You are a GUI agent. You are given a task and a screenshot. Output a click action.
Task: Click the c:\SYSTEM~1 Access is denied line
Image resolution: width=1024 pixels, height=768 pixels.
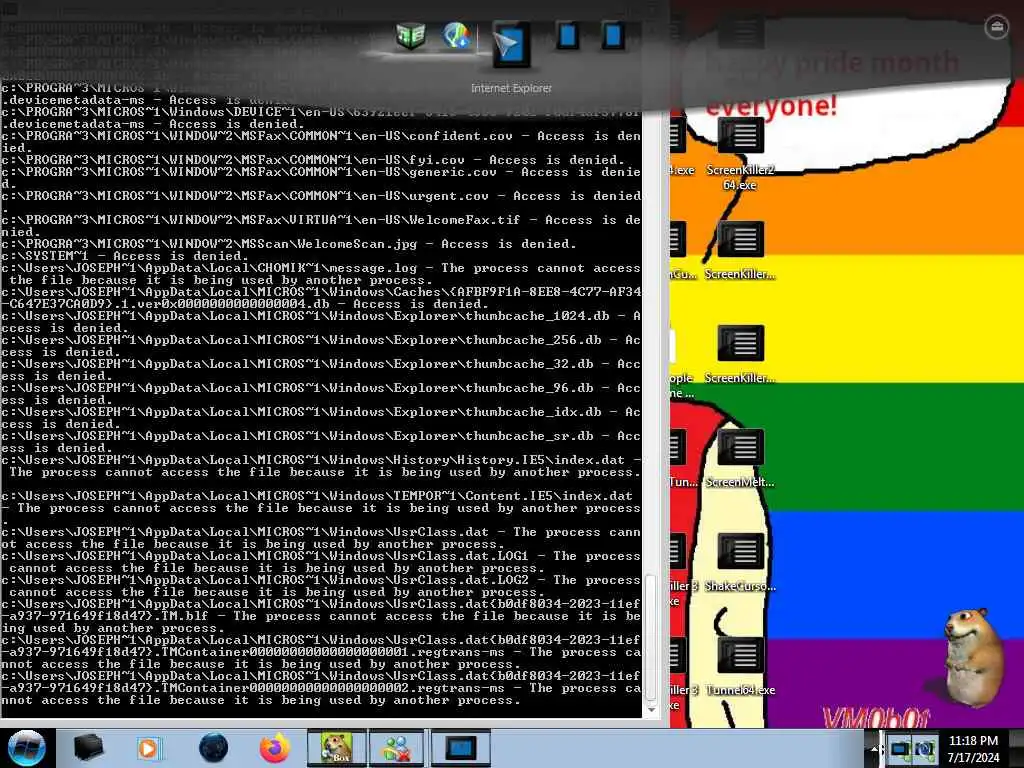point(125,256)
